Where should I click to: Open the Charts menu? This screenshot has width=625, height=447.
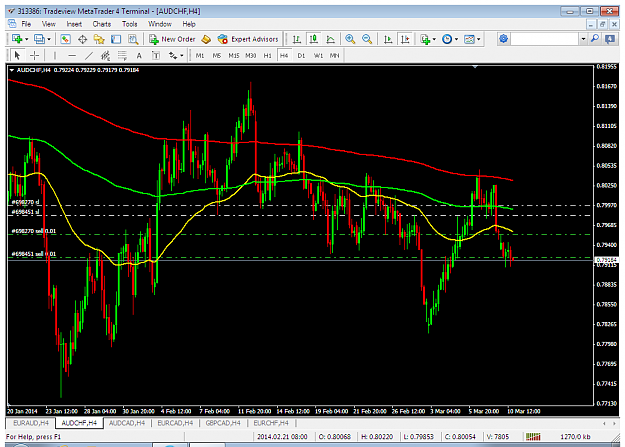coord(102,24)
